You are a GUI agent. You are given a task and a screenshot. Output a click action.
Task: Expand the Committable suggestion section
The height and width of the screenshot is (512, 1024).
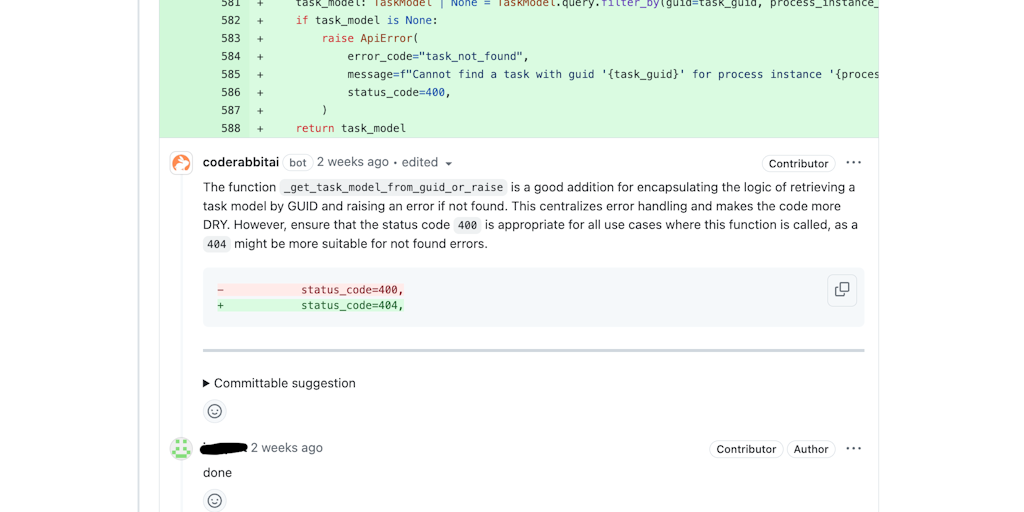pos(279,383)
